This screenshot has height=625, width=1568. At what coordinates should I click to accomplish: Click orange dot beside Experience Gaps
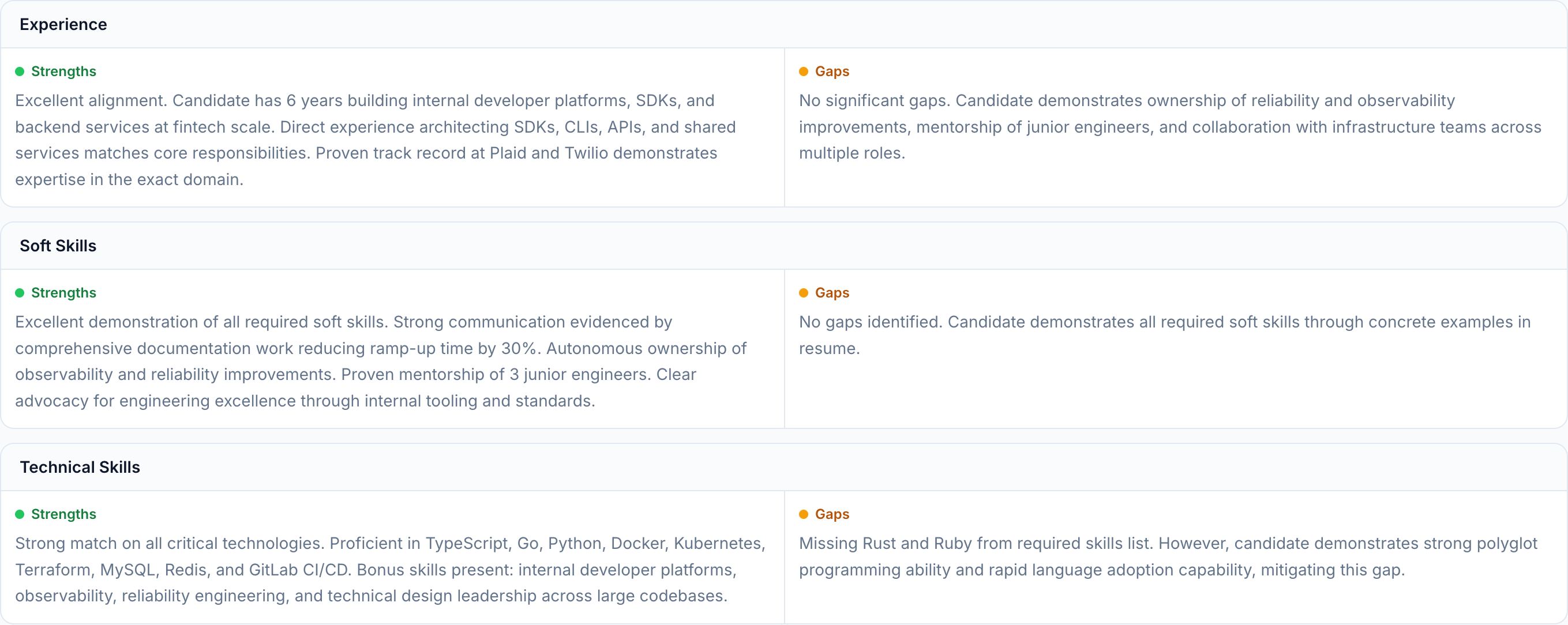click(x=804, y=72)
